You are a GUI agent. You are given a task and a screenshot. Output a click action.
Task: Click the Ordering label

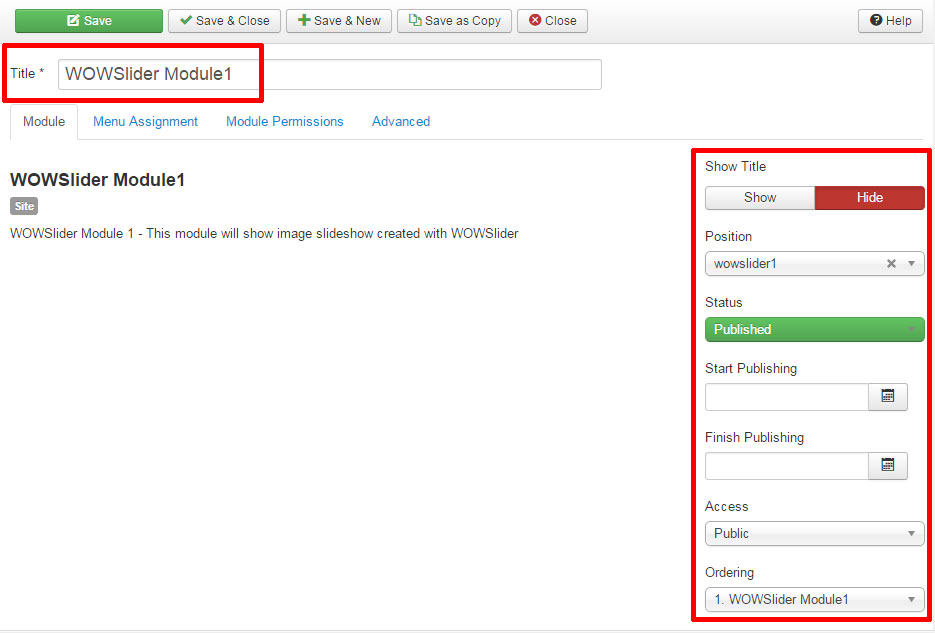[x=729, y=573]
